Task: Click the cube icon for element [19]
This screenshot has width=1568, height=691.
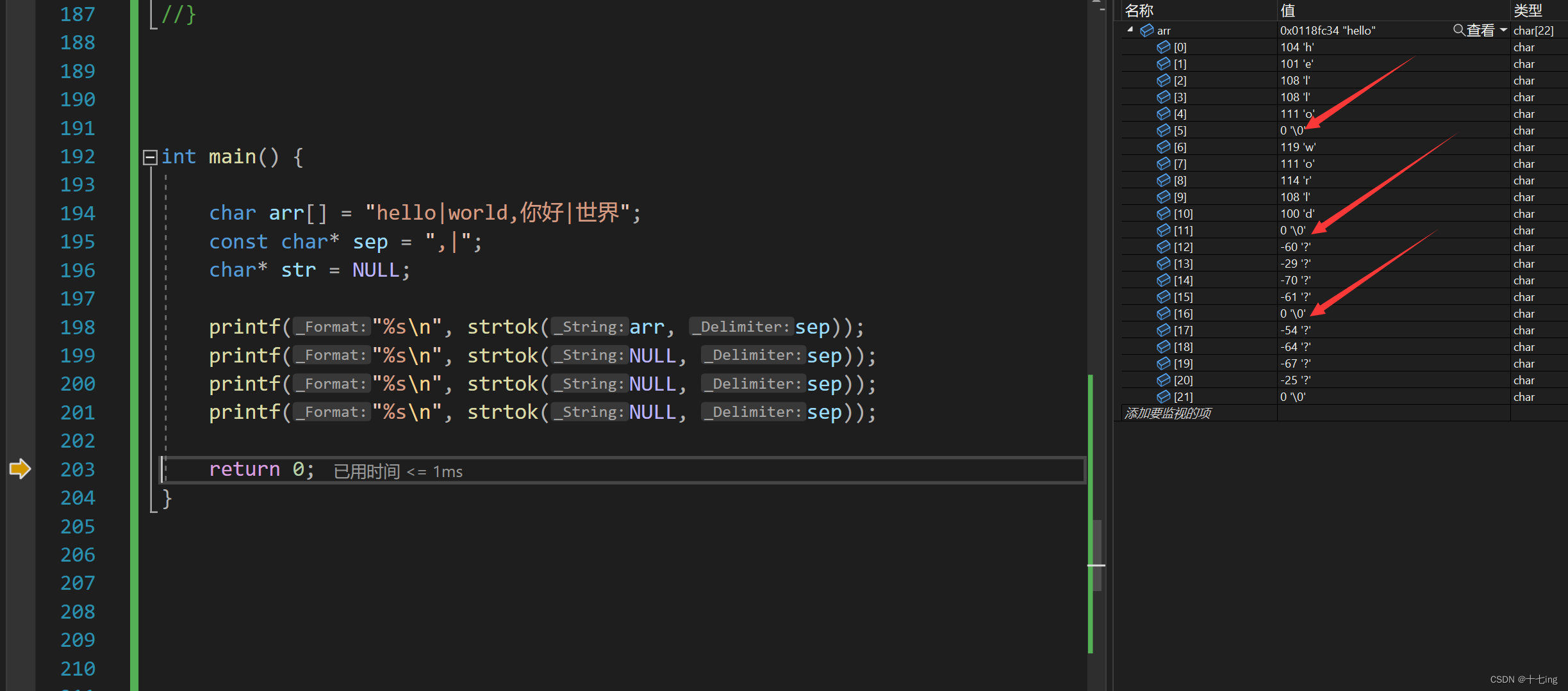Action: click(x=1164, y=363)
